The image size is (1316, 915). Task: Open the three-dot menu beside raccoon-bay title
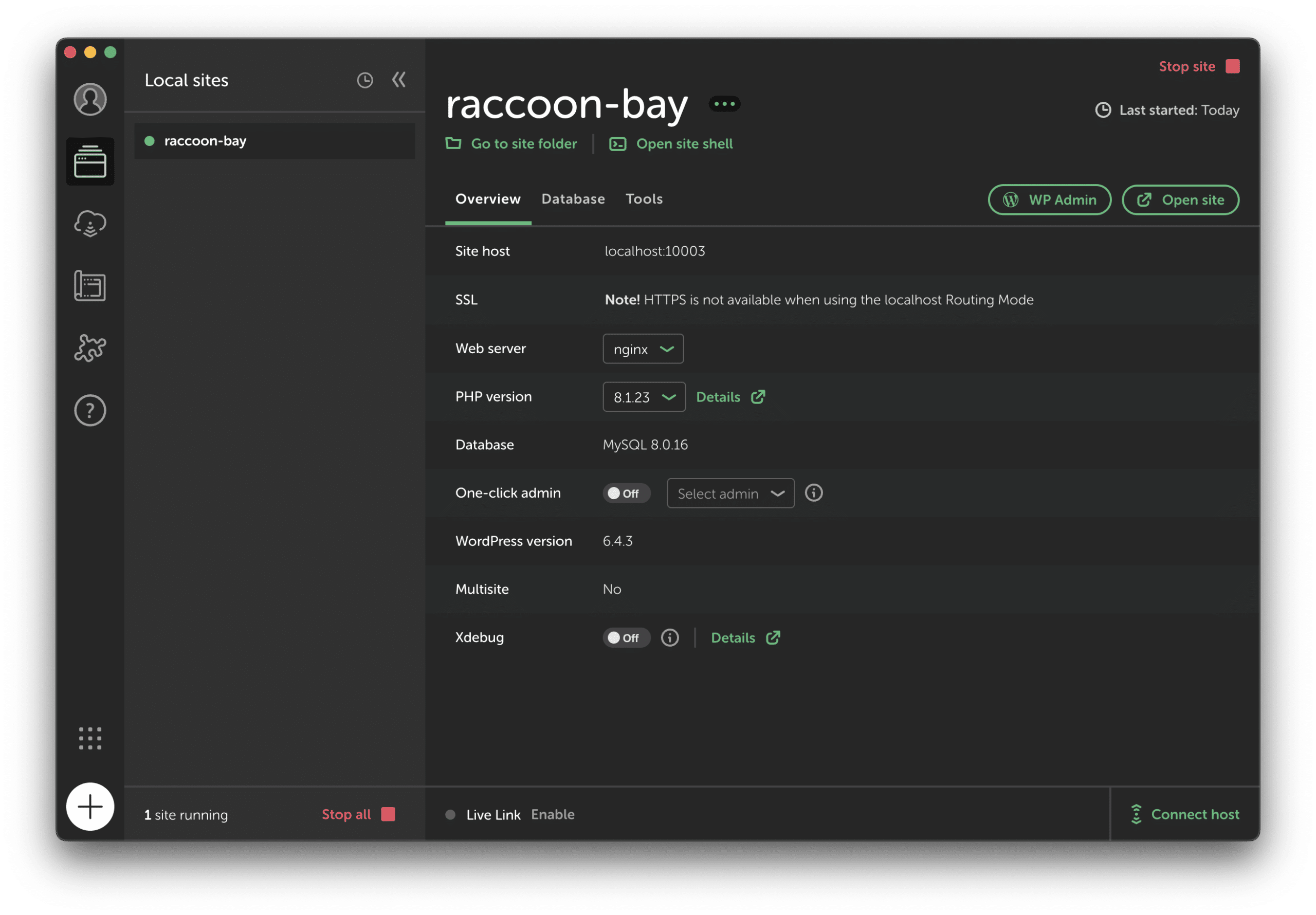click(724, 104)
